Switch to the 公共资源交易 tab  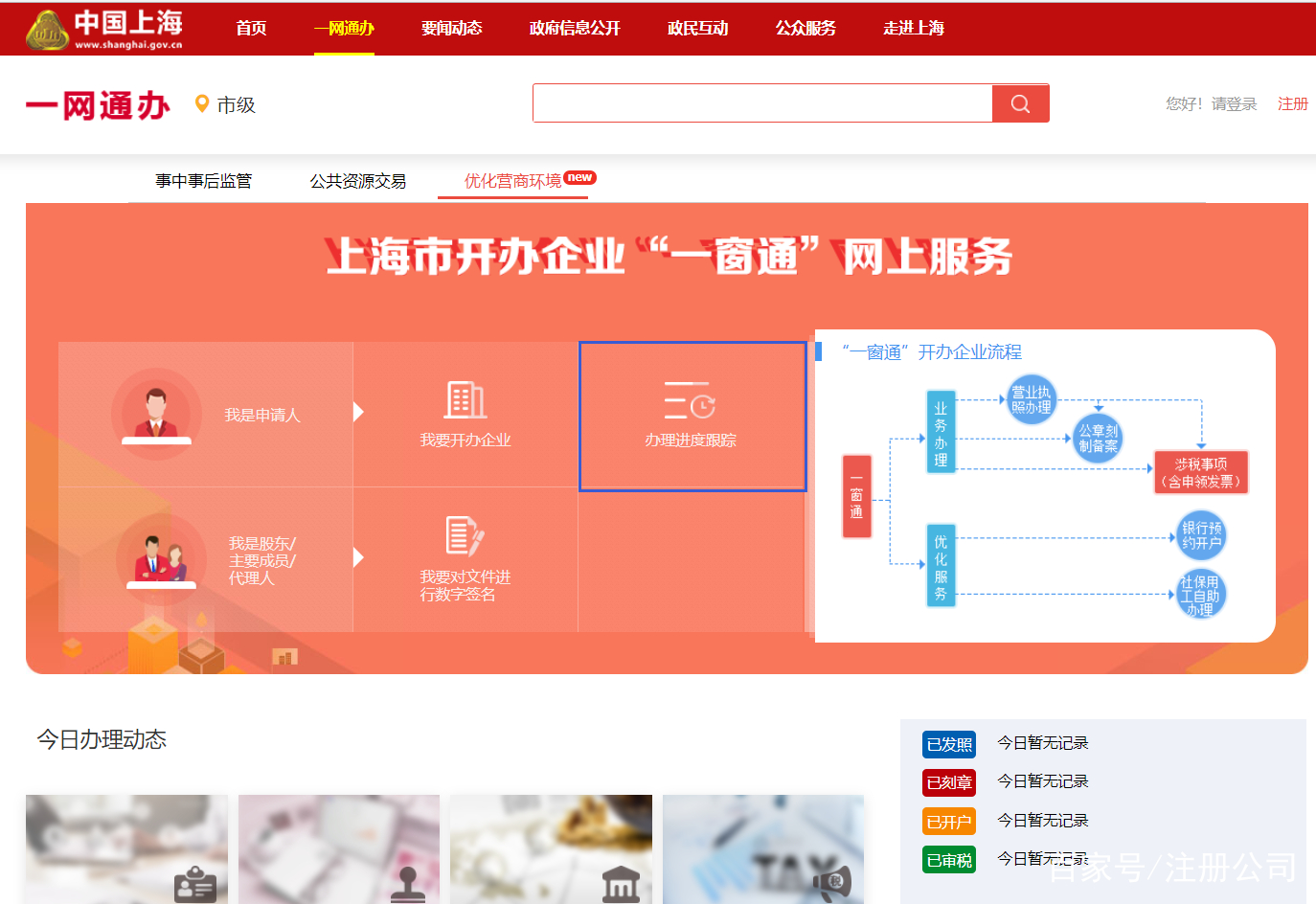pyautogui.click(x=358, y=181)
